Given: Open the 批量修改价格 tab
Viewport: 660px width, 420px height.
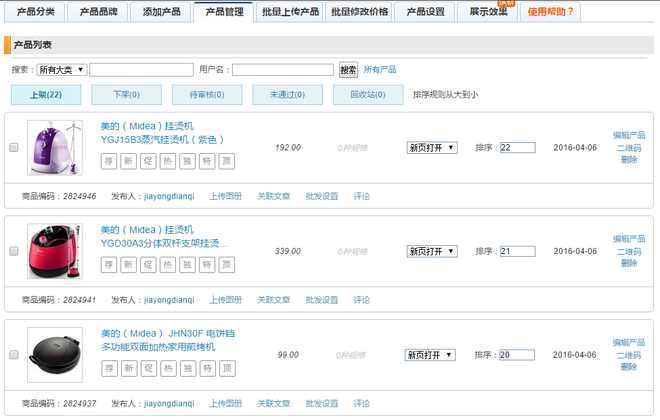Looking at the screenshot, I should pos(359,12).
